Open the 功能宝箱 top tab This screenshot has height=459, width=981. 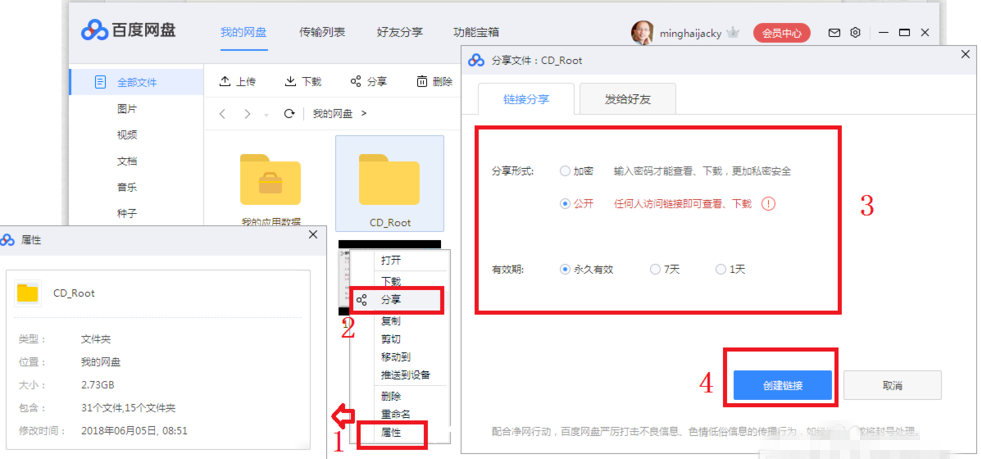(476, 33)
